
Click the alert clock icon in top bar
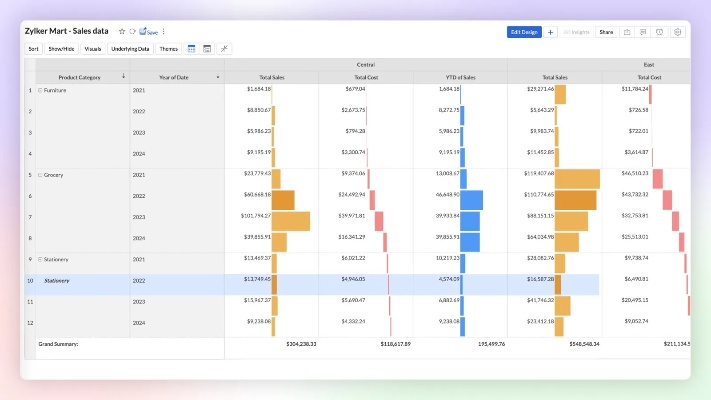click(x=660, y=32)
